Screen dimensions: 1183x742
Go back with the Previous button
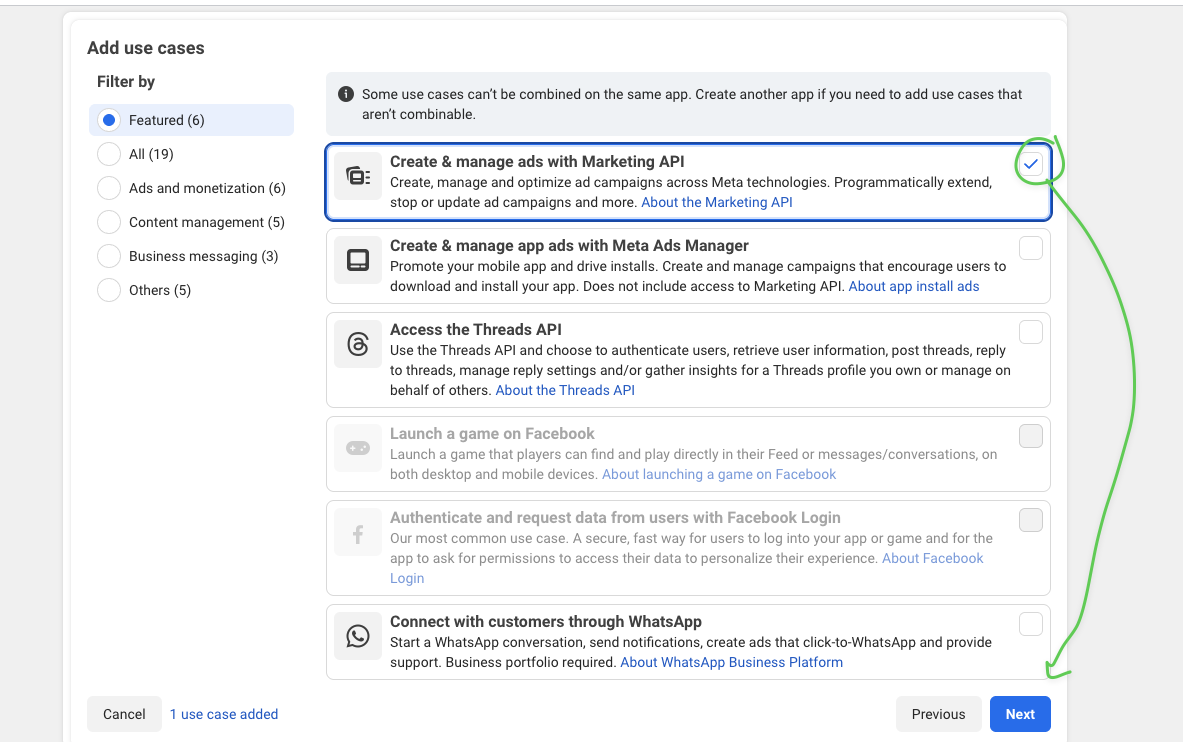click(x=938, y=714)
